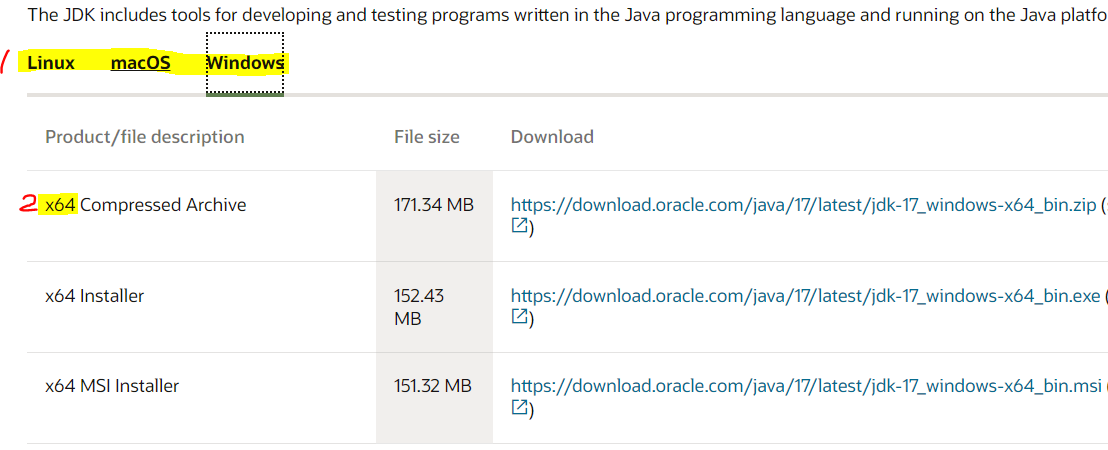
Task: Open the jdk-17_windows-x64_bin.zip download link
Action: (x=803, y=205)
